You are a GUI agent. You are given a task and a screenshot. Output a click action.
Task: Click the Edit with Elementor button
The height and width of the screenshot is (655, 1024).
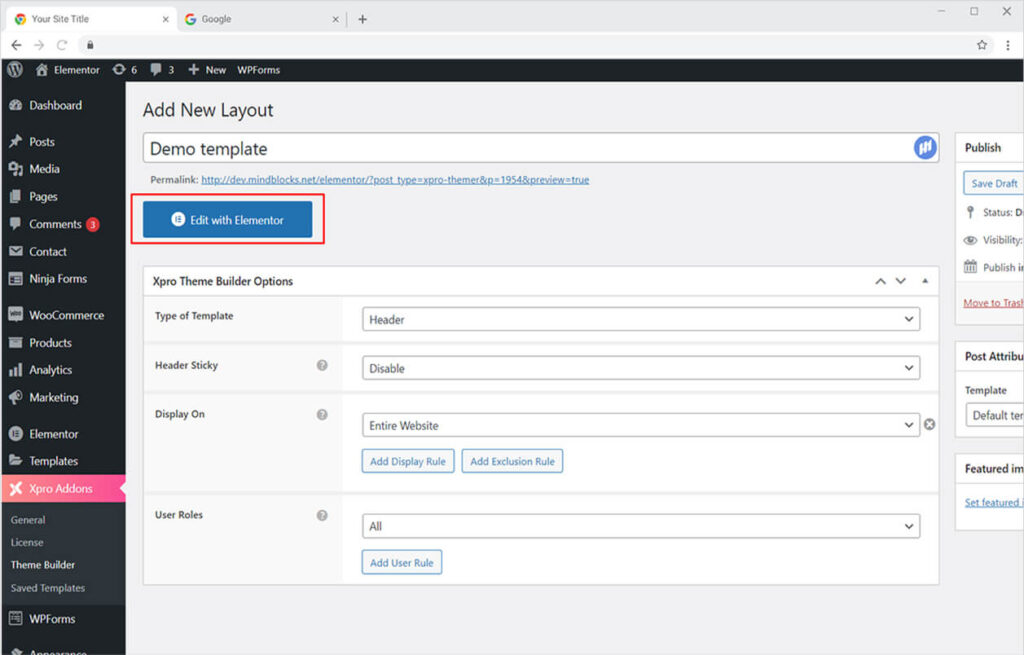tap(228, 220)
